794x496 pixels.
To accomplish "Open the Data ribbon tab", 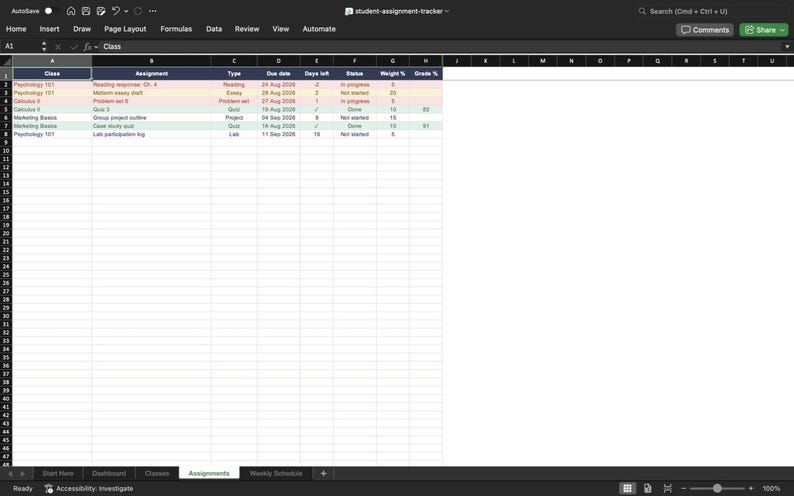I will point(214,29).
